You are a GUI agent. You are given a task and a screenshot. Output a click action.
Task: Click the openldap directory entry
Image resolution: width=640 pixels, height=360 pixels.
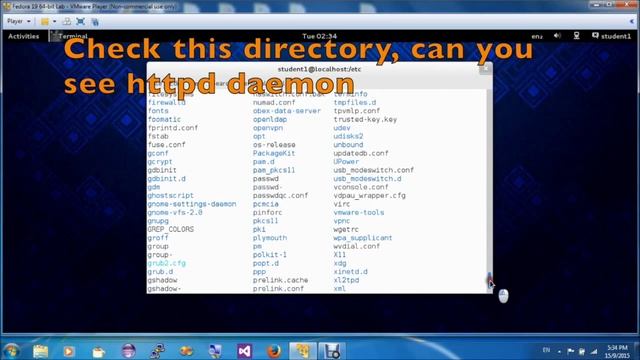click(x=270, y=120)
